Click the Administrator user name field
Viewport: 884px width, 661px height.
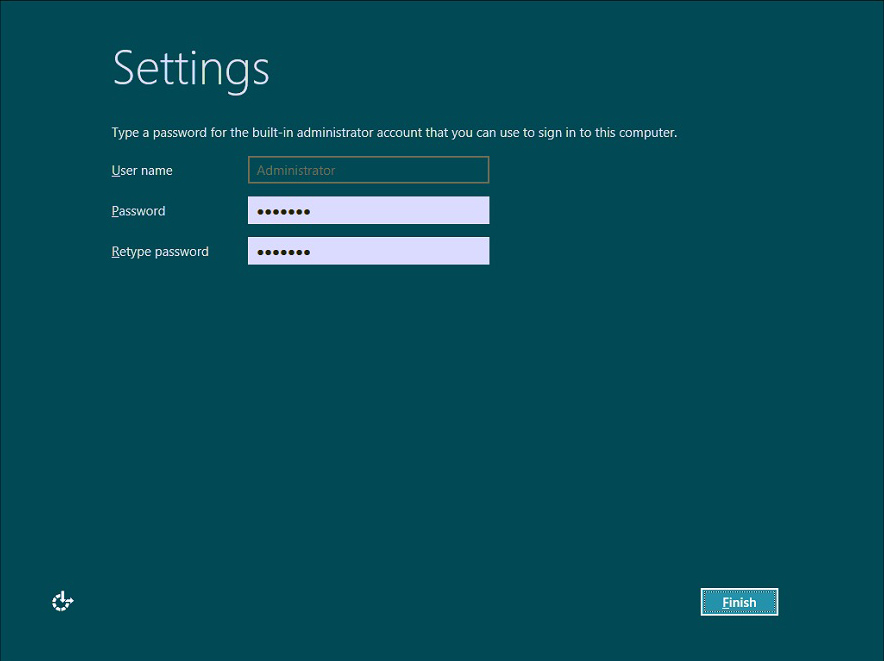click(368, 169)
